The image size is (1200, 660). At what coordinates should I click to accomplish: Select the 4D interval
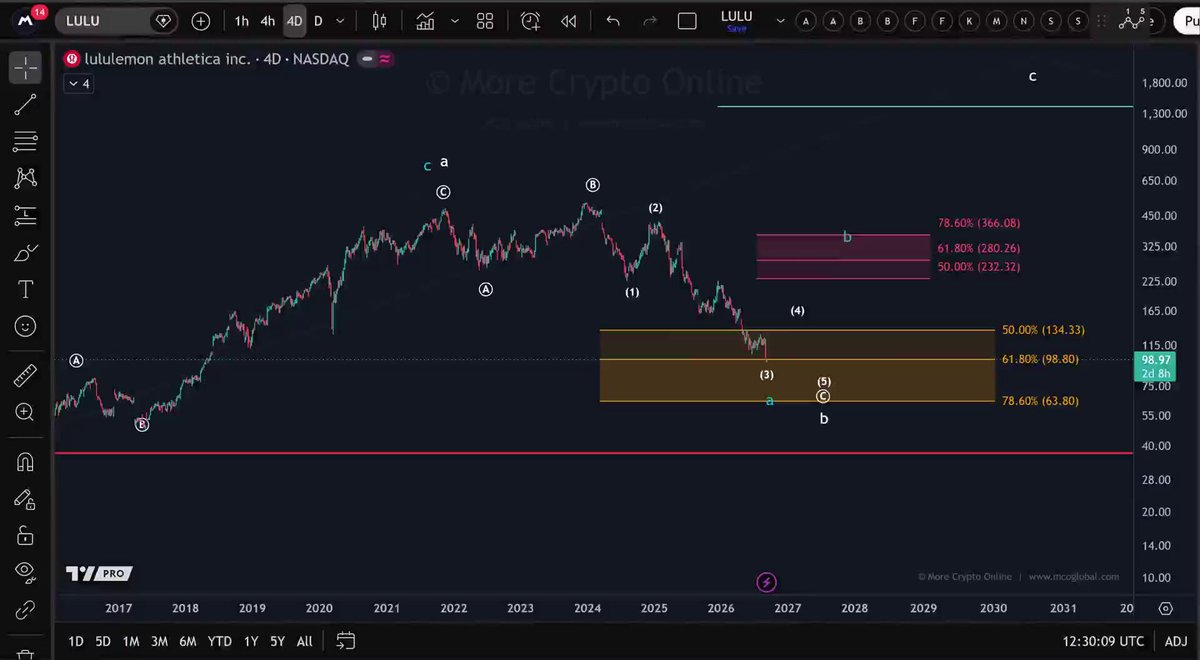(294, 21)
